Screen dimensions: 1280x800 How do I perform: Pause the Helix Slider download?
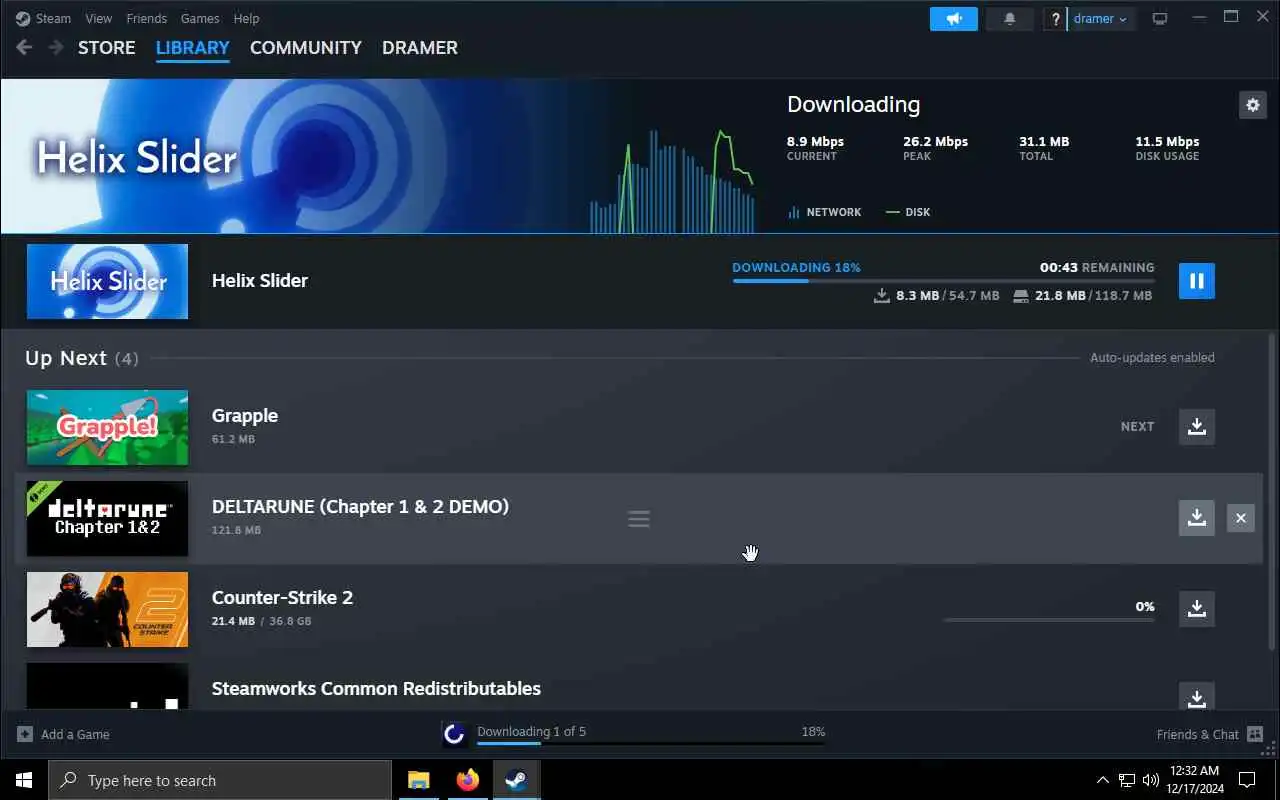[x=1196, y=281]
